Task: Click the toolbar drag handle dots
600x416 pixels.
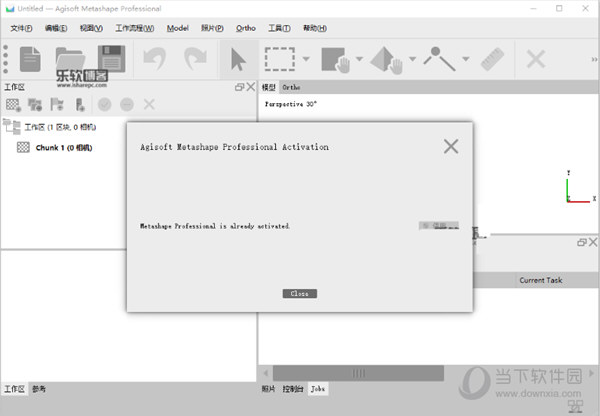Action: [6, 59]
